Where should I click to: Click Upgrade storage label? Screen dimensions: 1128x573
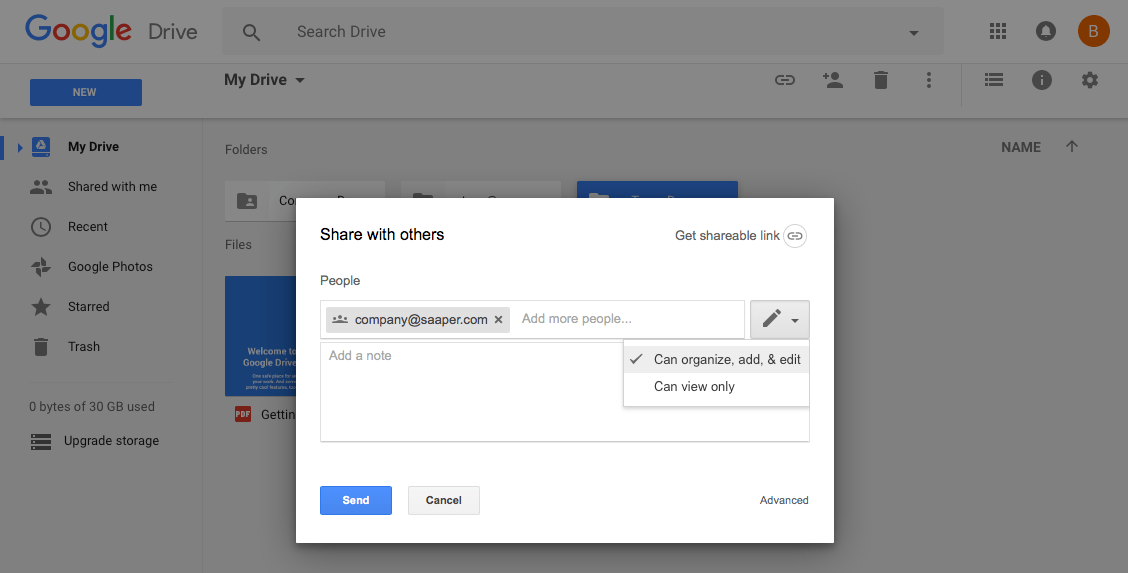click(112, 441)
